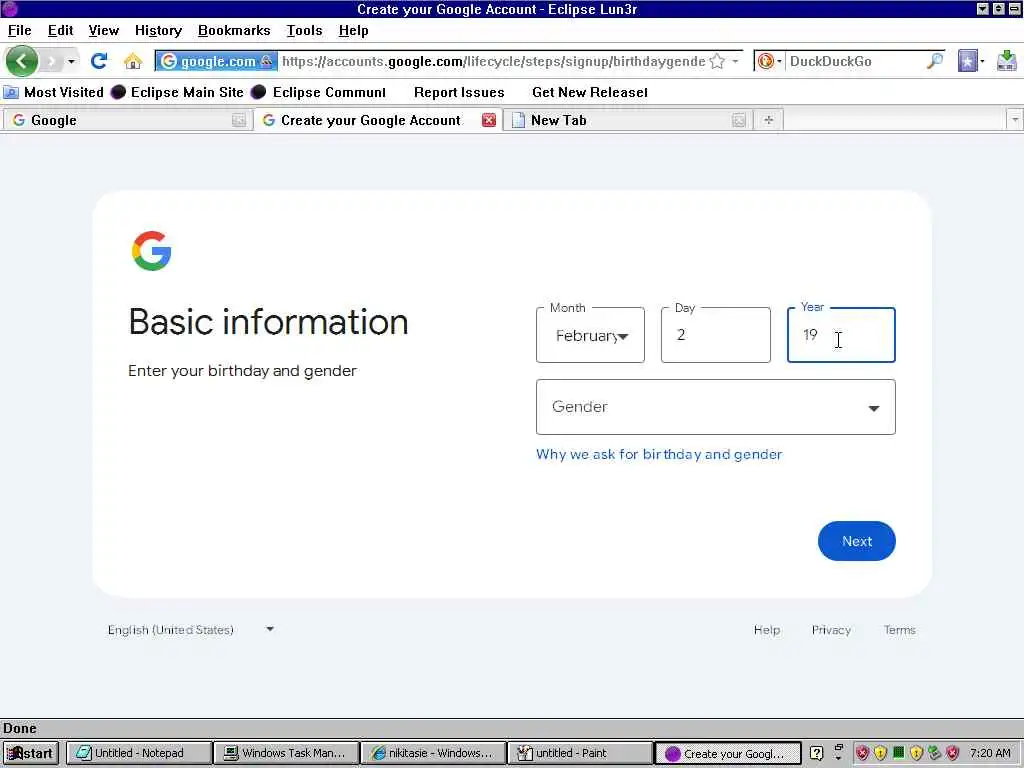This screenshot has width=1024, height=768.
Task: Click the taskbar clock showing 7:20 AM
Action: coord(990,753)
